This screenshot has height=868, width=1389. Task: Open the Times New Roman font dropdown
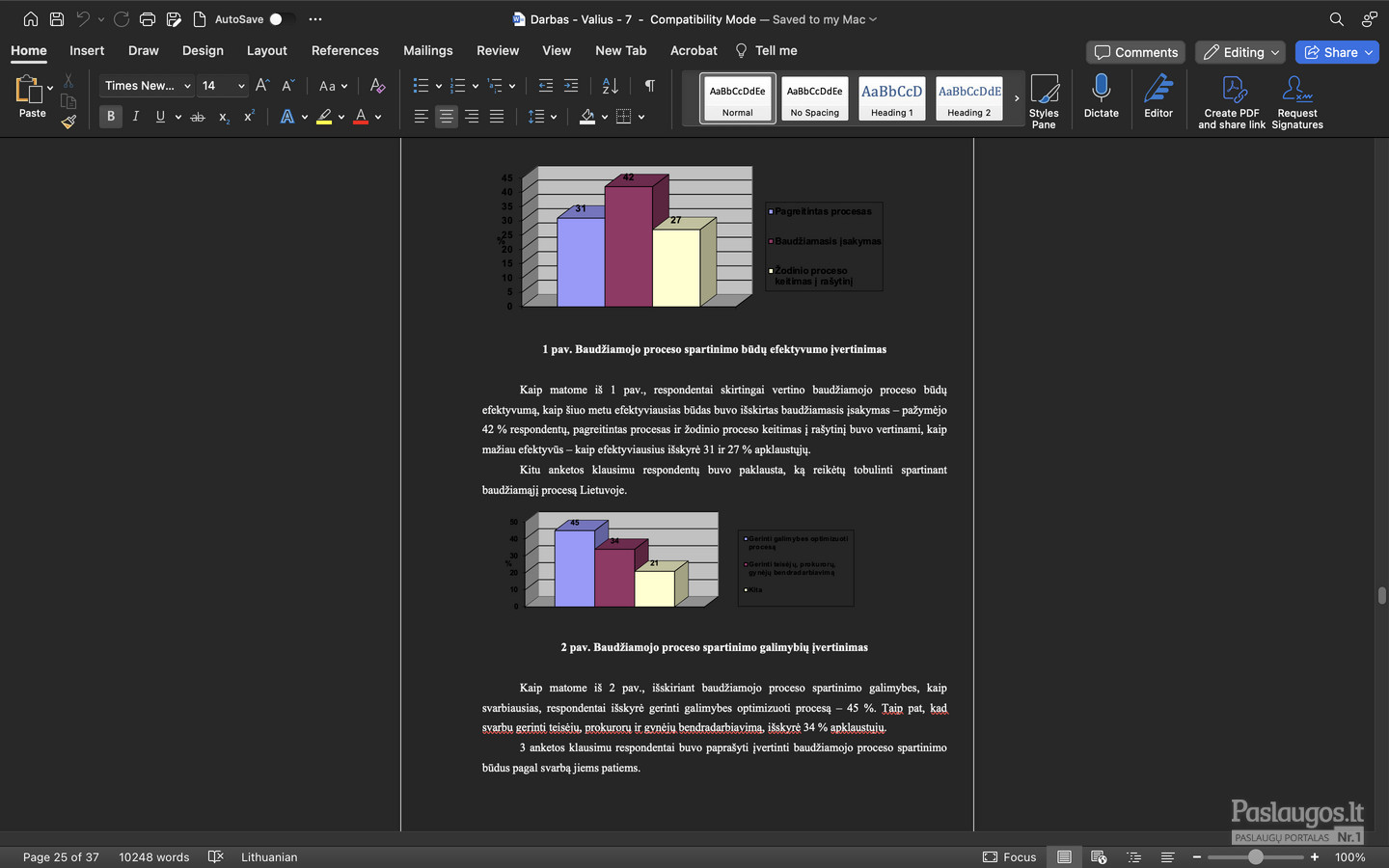[147, 86]
